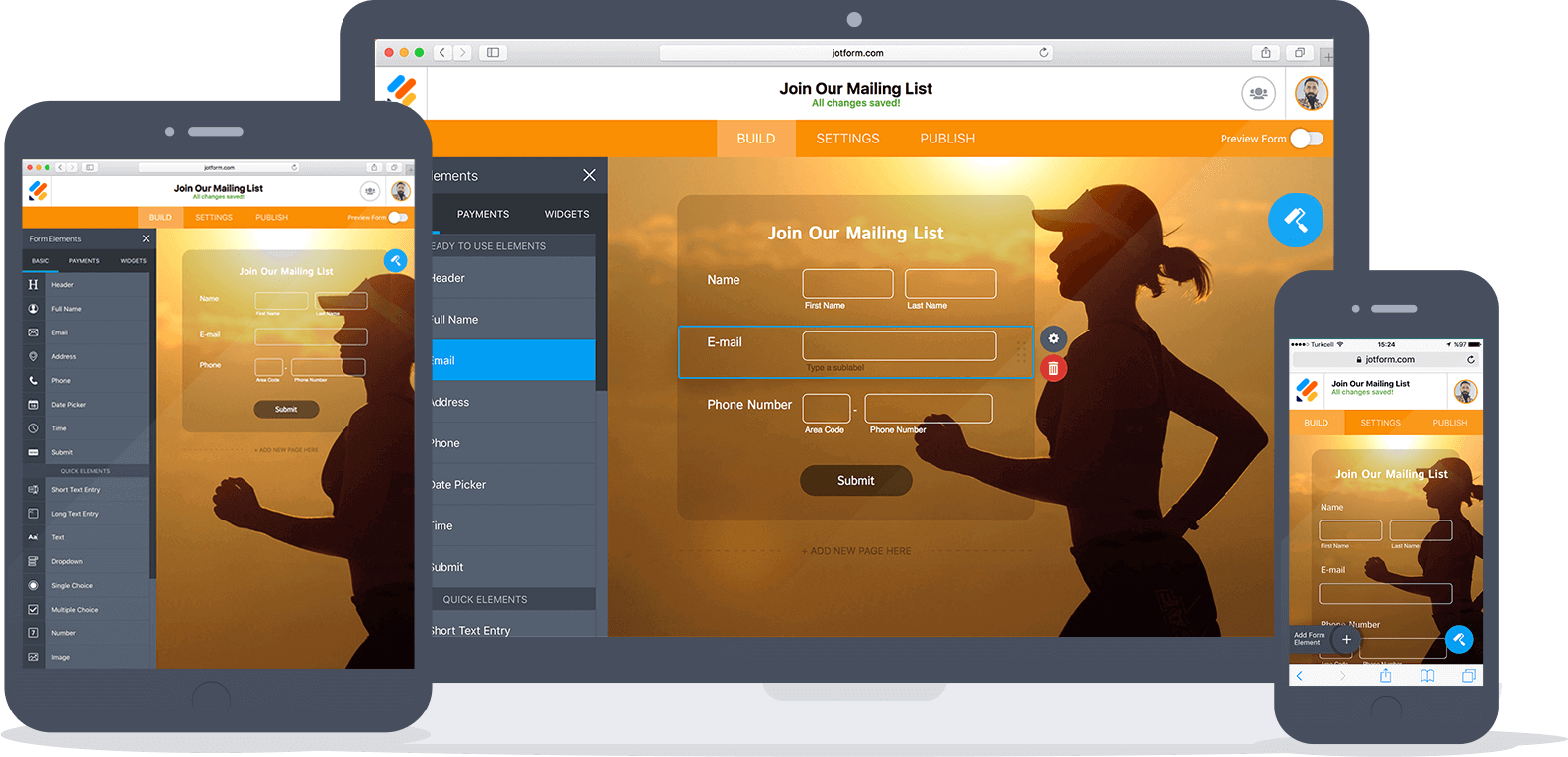Open form designer paint roller on laptop
This screenshot has width=1568, height=757.
click(x=1295, y=220)
